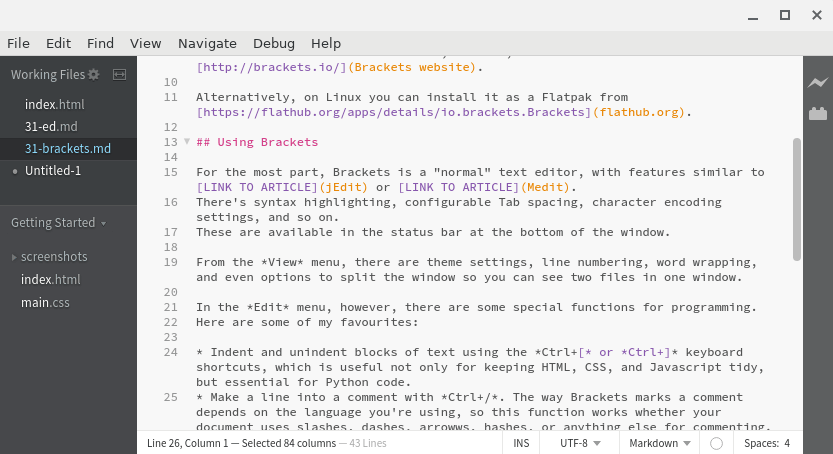Click the Working Files gear icon
Viewport: 833px width, 454px height.
(x=94, y=75)
